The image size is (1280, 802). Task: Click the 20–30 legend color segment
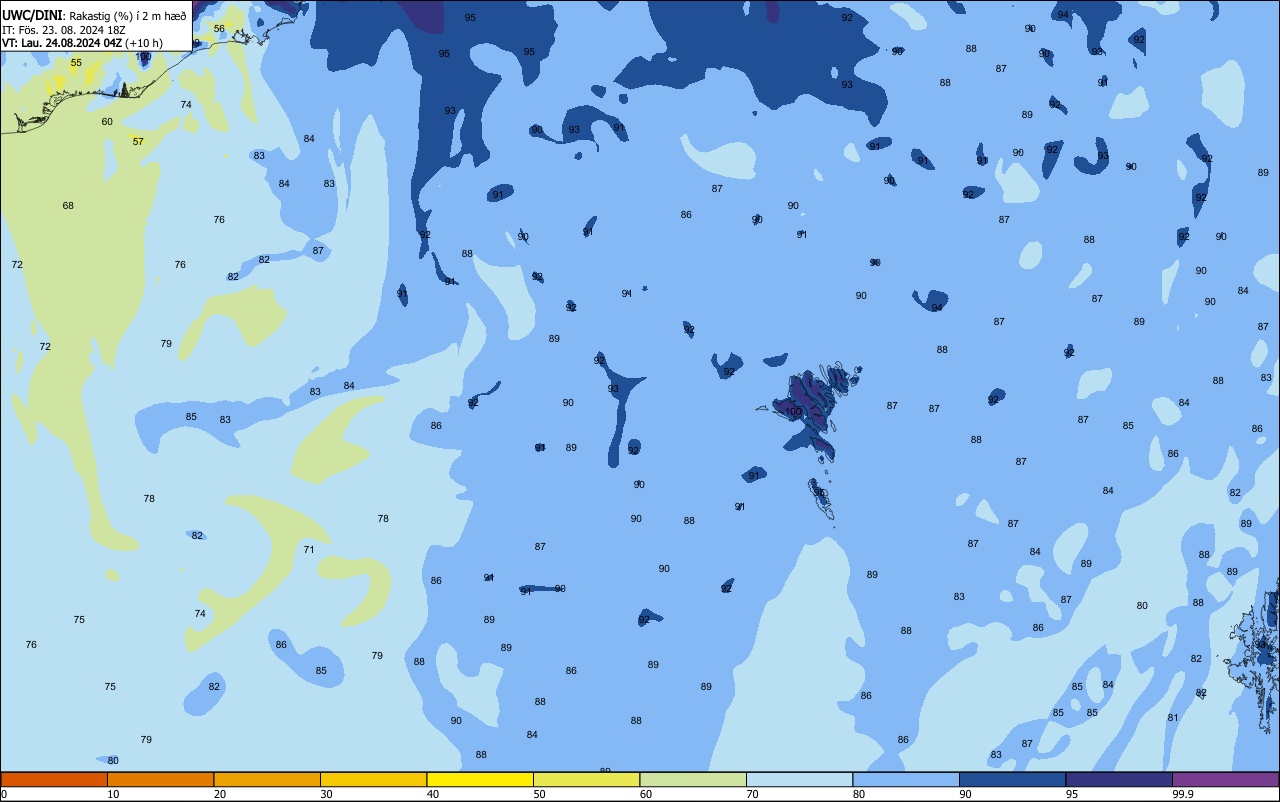(267, 779)
